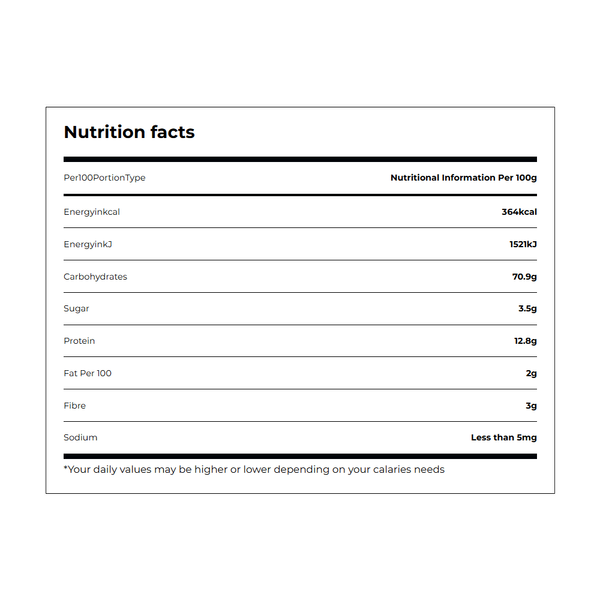The image size is (600, 600).
Task: Select the Per100PortionType label
Action: (x=104, y=178)
